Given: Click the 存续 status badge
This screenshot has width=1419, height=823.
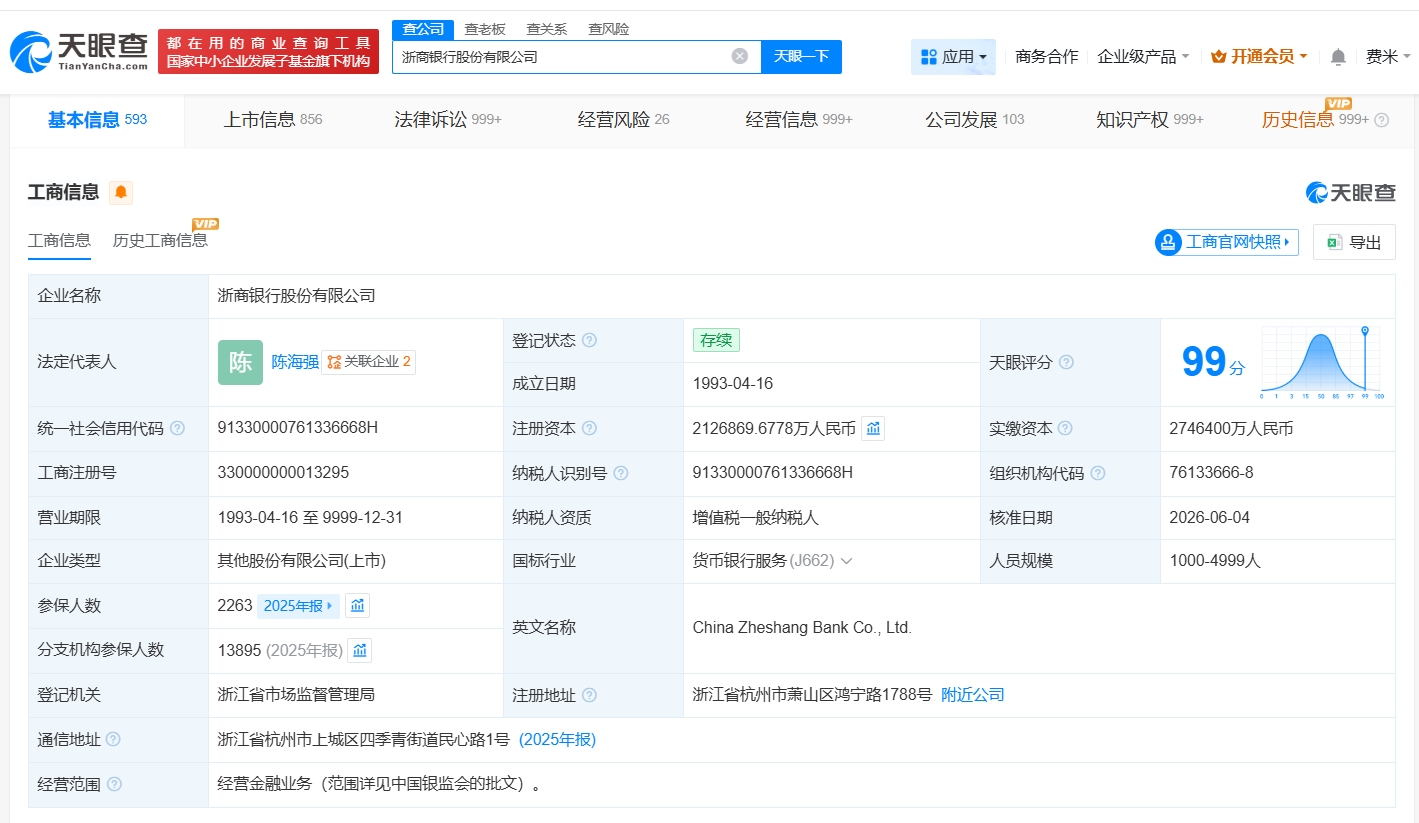Looking at the screenshot, I should [x=716, y=340].
